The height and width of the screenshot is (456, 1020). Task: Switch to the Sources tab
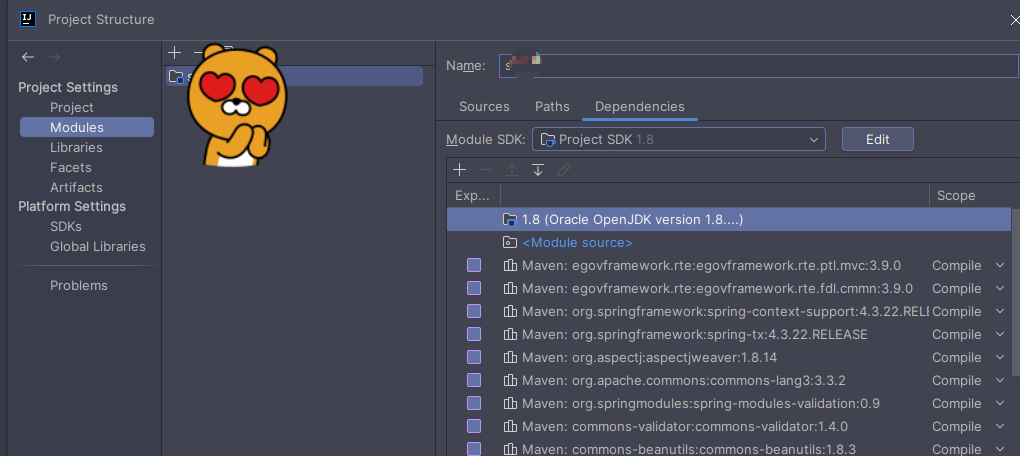pyautogui.click(x=484, y=106)
